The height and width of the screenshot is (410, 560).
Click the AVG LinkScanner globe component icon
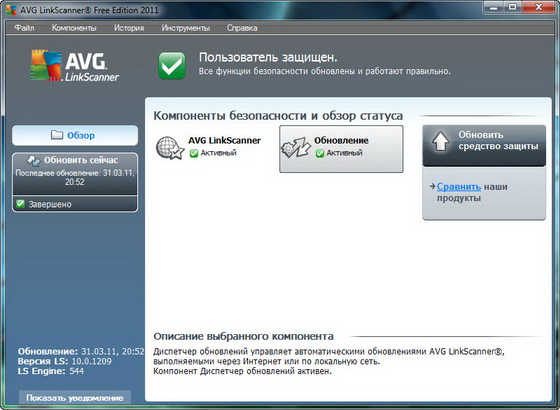coord(170,148)
